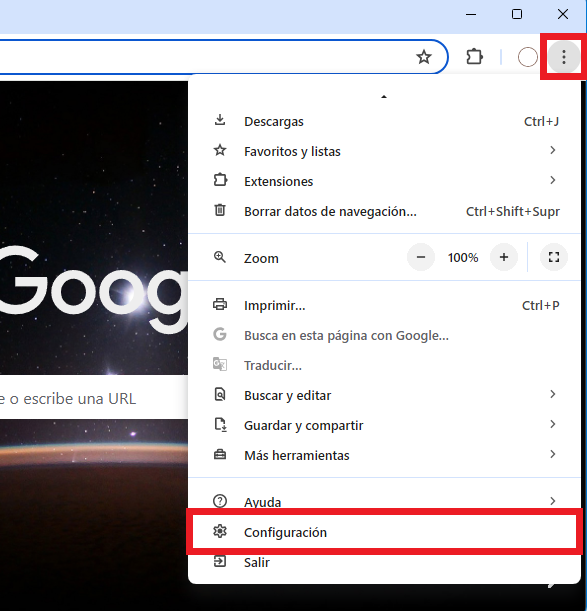
Task: Open Descargas from the menu
Action: pos(384,121)
